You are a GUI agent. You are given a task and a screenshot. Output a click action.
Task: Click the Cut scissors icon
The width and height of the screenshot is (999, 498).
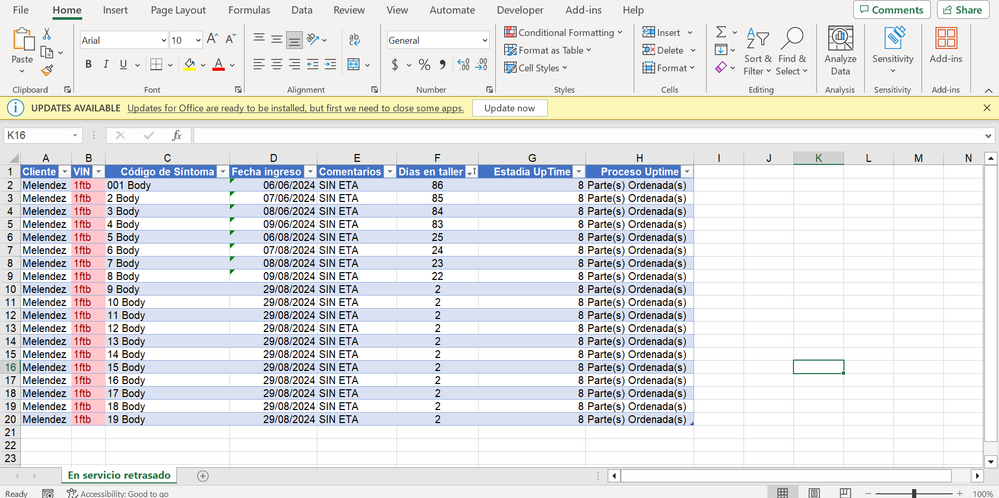click(47, 34)
